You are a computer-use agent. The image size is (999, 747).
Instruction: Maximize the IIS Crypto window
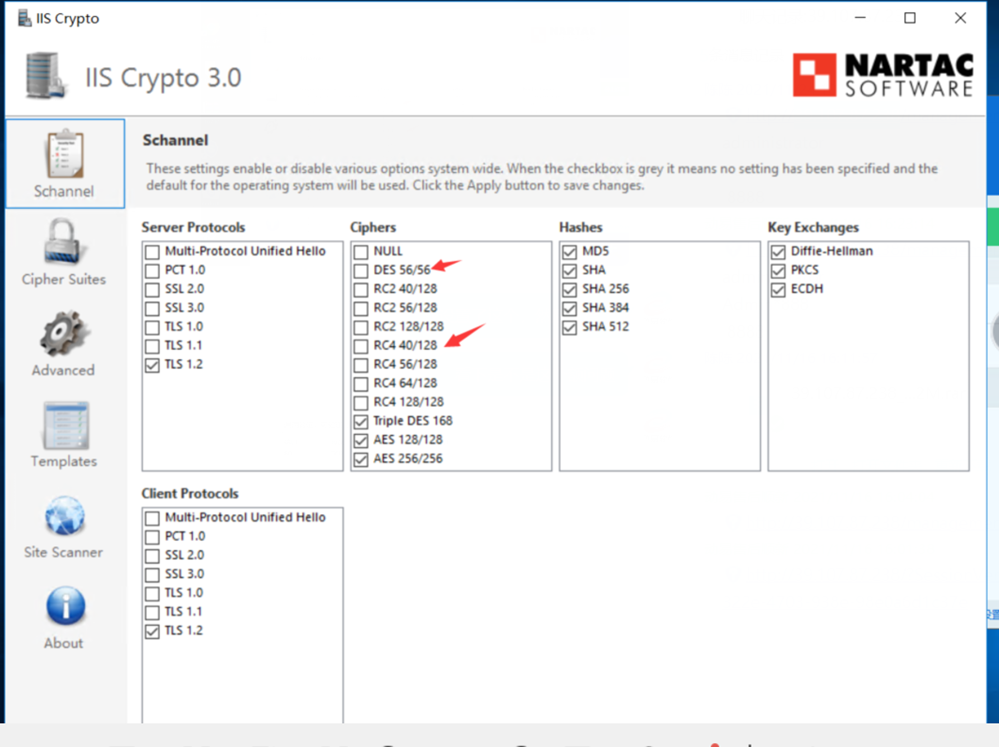click(909, 18)
